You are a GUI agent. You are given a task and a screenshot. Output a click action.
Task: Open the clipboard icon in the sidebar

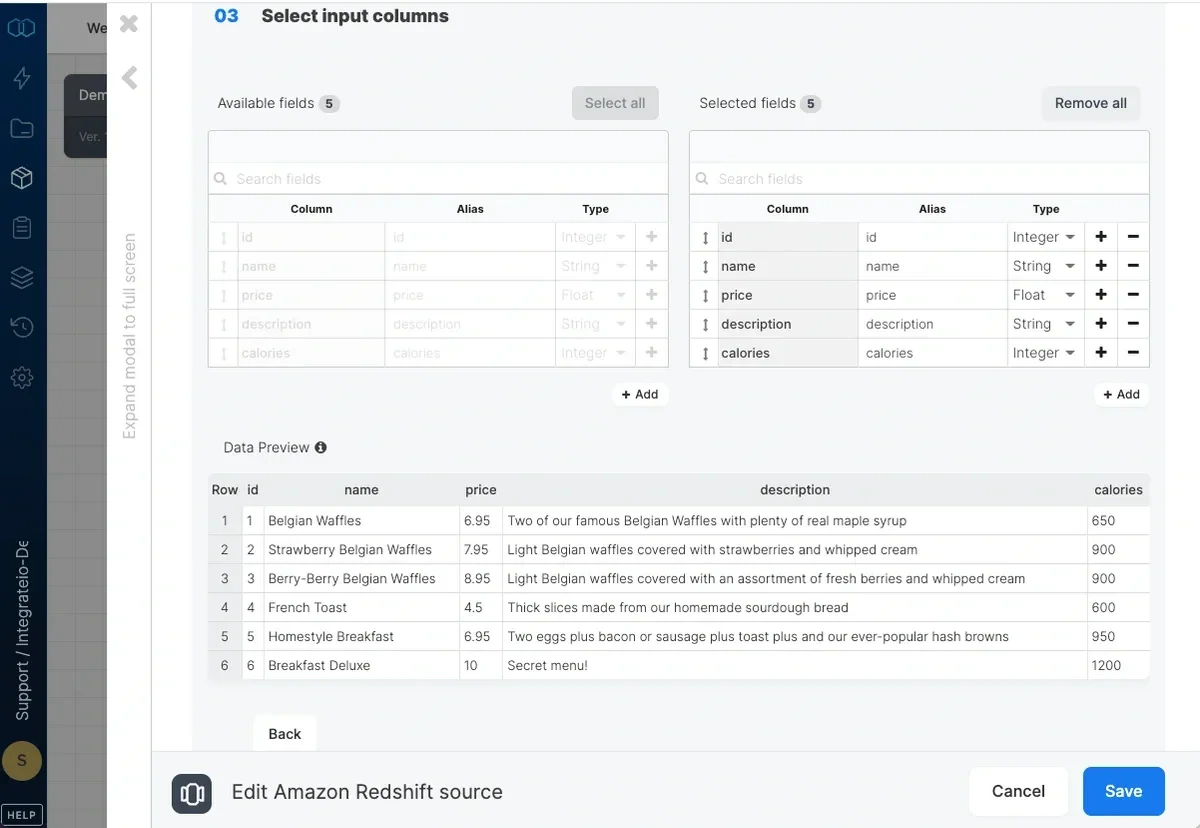[x=22, y=227]
